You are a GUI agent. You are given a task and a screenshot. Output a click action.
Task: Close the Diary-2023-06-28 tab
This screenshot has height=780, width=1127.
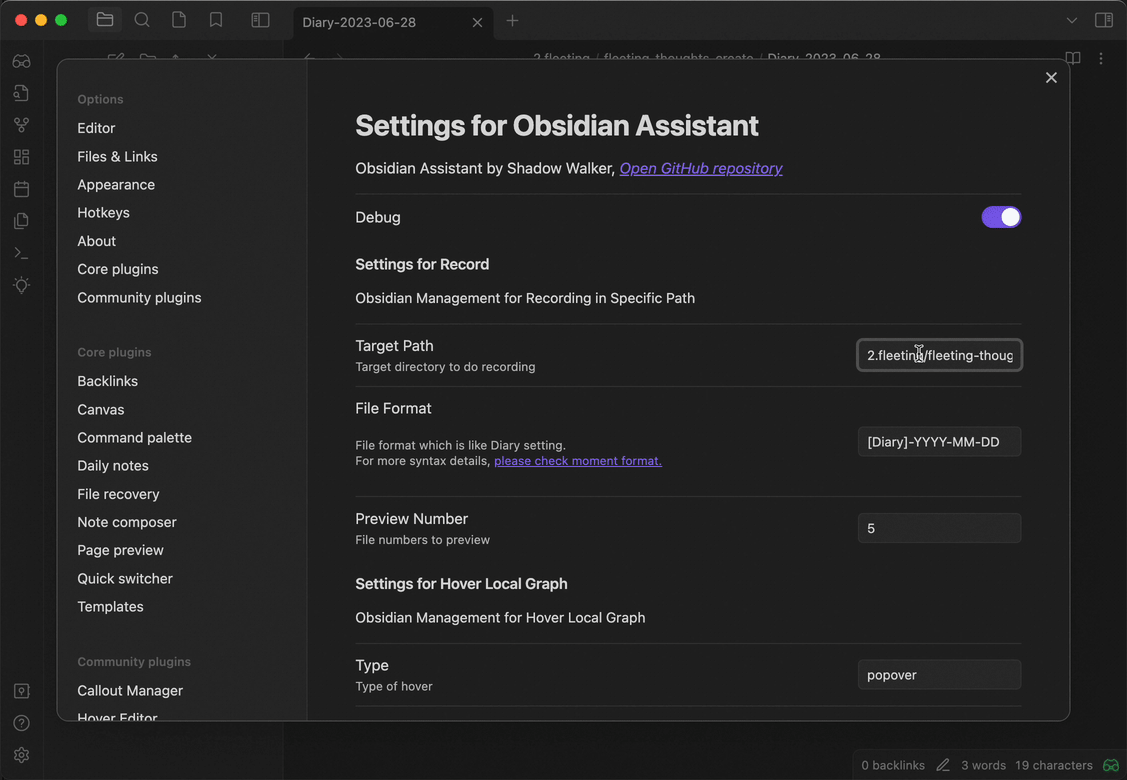coord(477,22)
